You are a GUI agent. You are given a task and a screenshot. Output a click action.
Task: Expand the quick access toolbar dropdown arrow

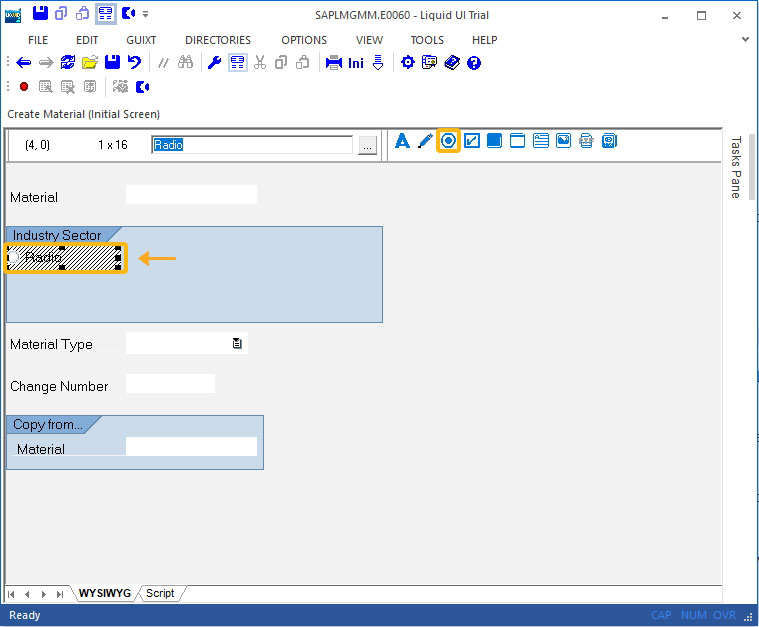(145, 15)
